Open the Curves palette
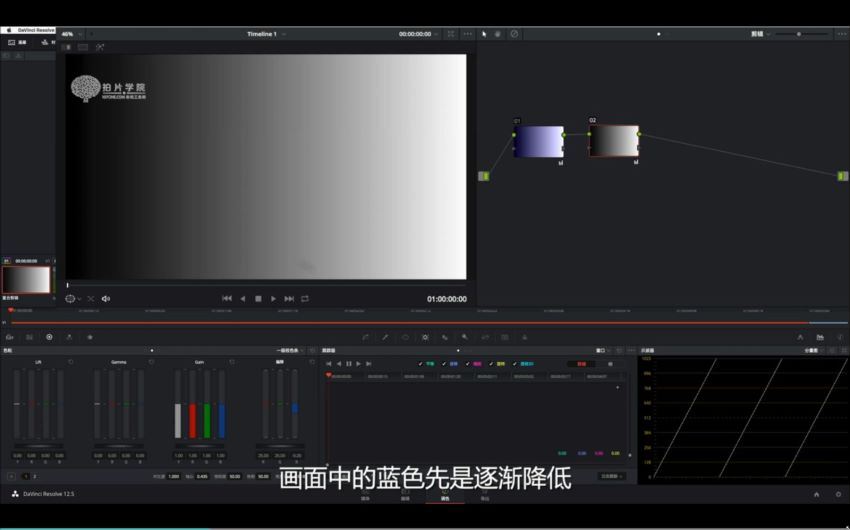The width and height of the screenshot is (850, 530). point(365,337)
